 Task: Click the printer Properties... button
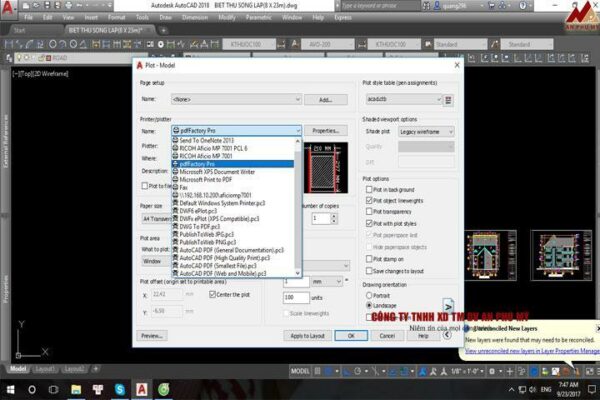coord(326,131)
